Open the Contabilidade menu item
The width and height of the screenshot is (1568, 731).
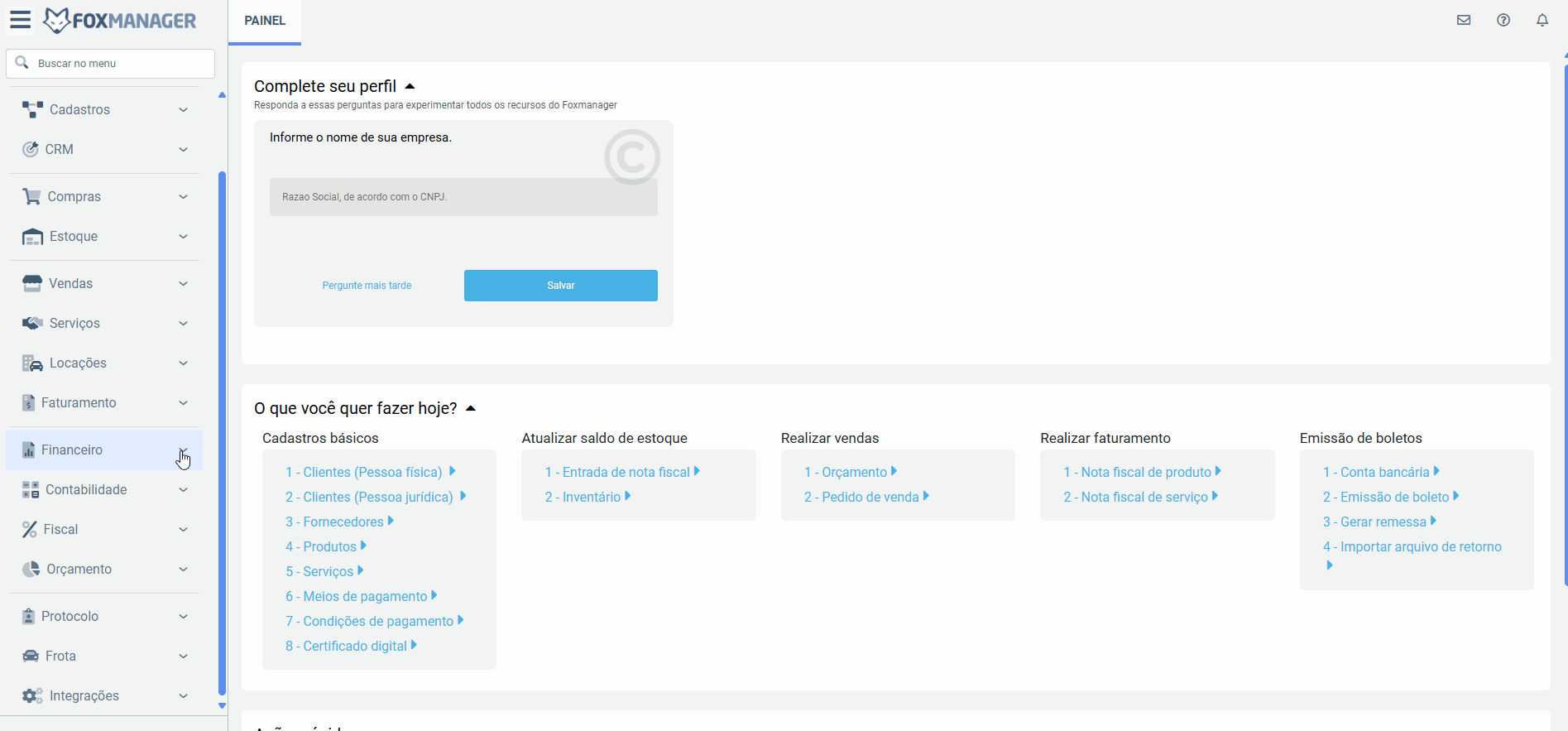(104, 489)
